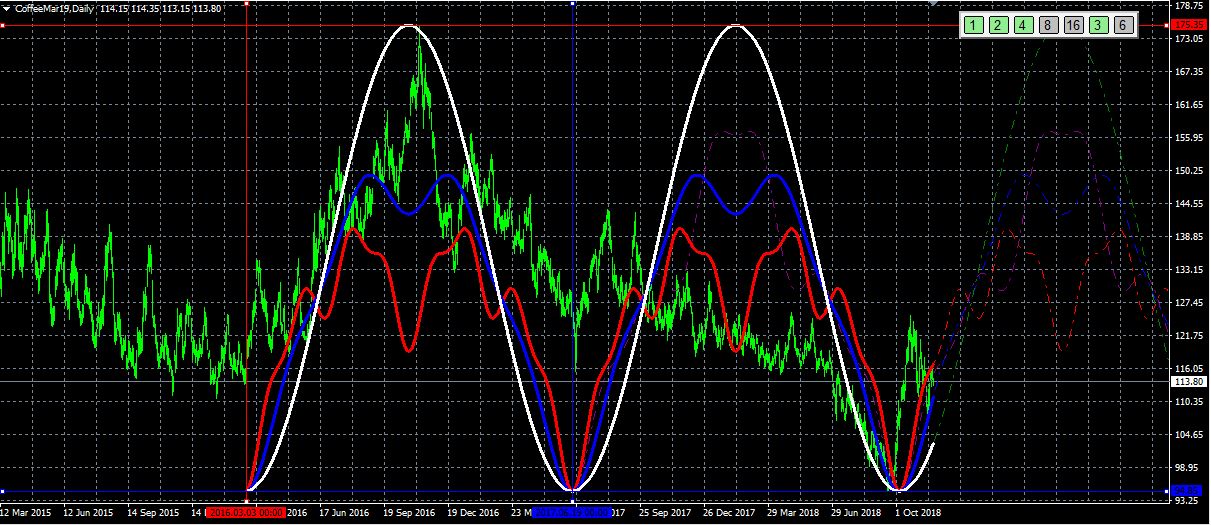Image resolution: width=1211 pixels, height=525 pixels.
Task: Select the red vertical line's top handle
Action: pos(246,4)
